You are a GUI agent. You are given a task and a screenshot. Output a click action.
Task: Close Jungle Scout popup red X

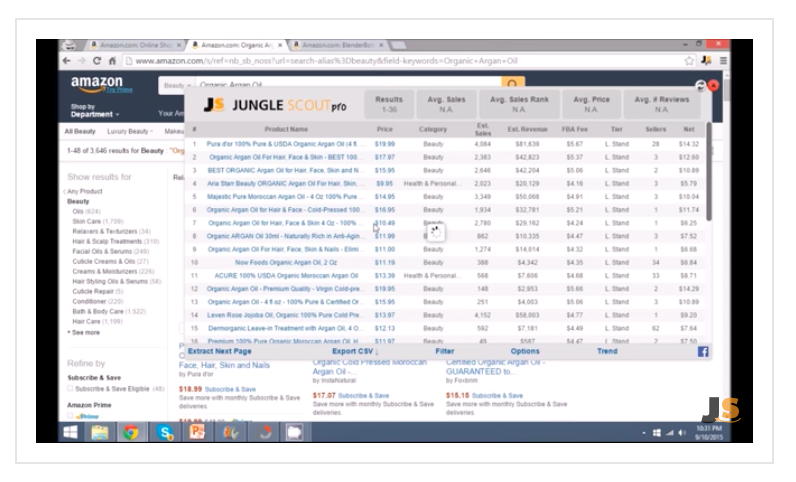tap(713, 85)
